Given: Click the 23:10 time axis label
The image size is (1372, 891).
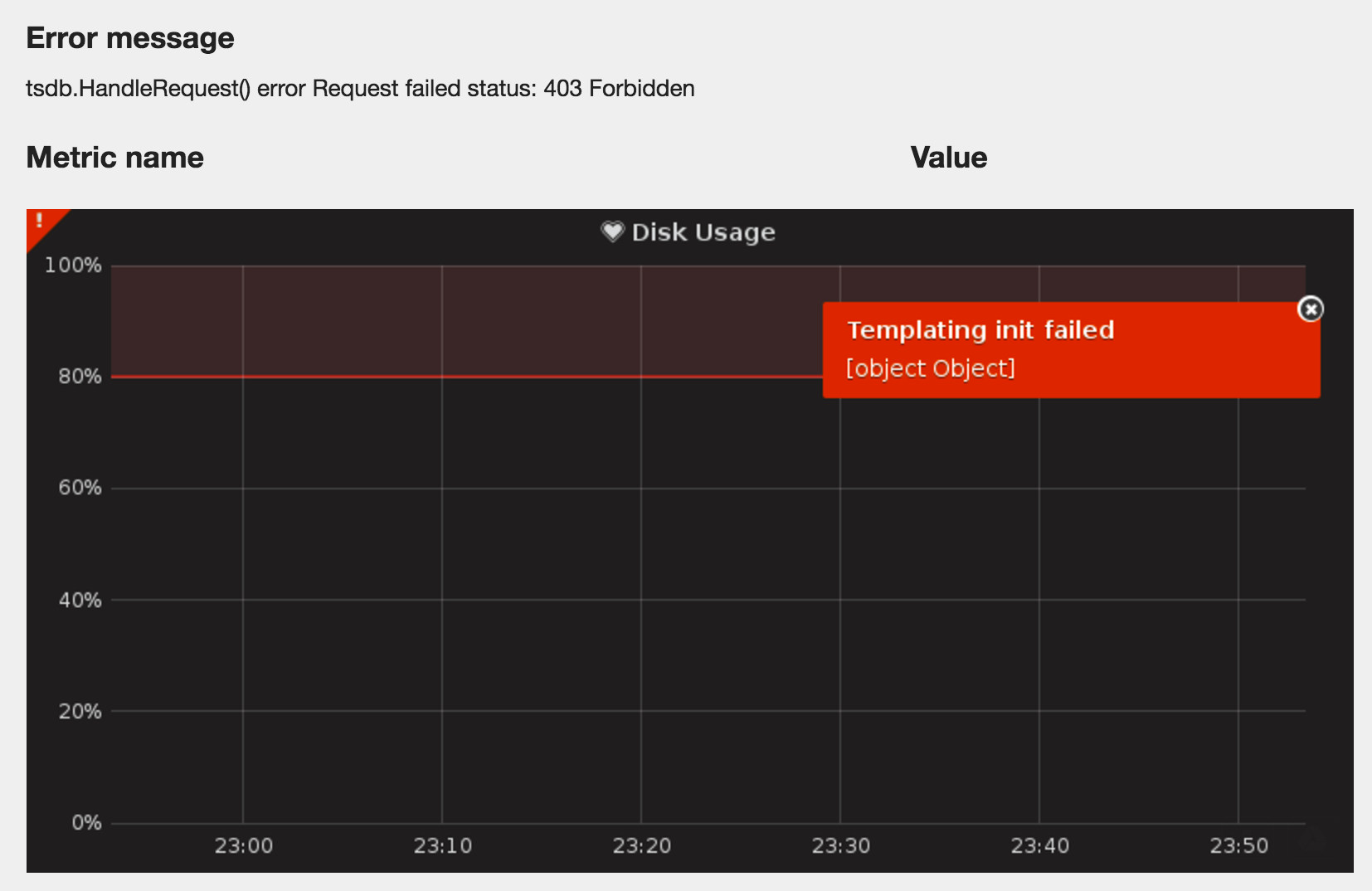Looking at the screenshot, I should click(x=442, y=846).
